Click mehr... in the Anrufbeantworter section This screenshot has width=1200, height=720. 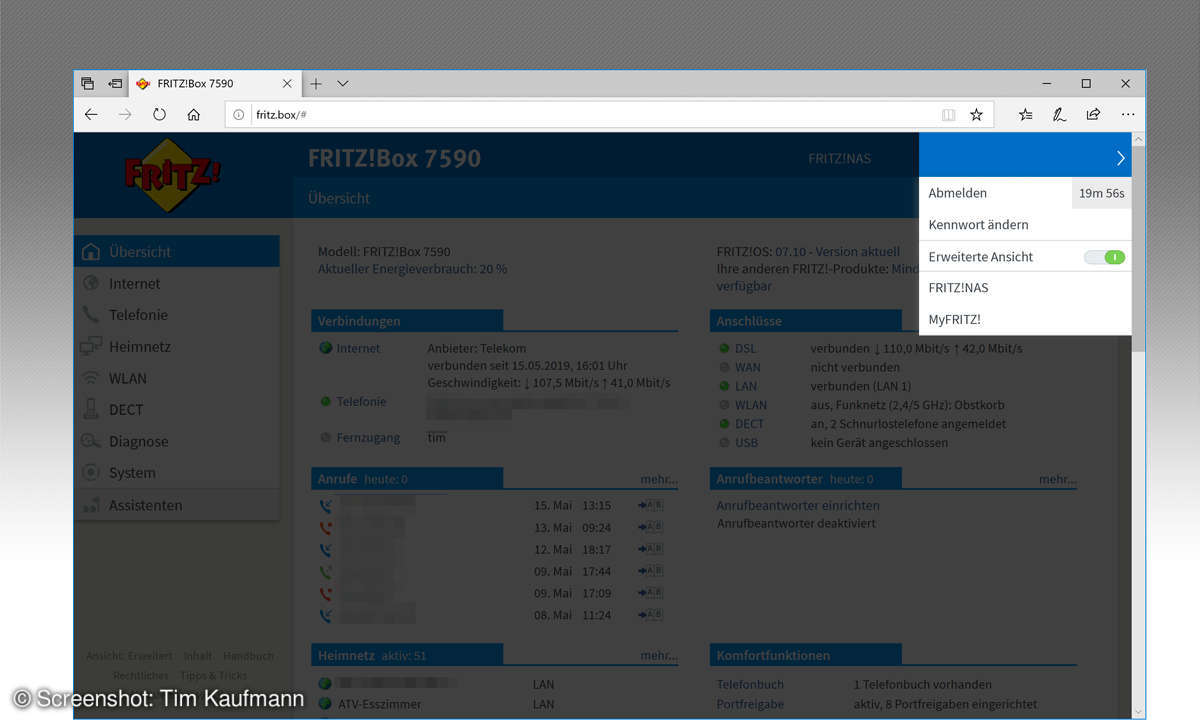point(1058,479)
